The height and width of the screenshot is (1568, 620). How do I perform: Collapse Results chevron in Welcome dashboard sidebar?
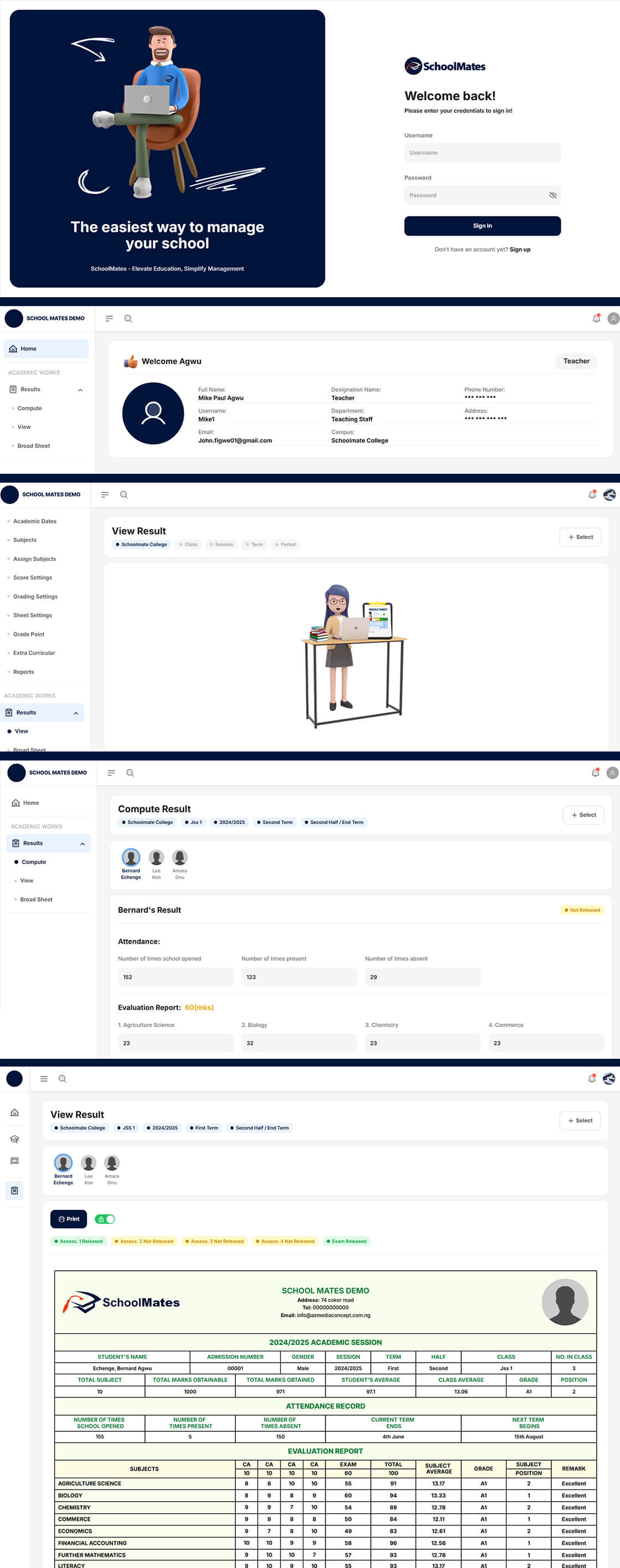80,390
